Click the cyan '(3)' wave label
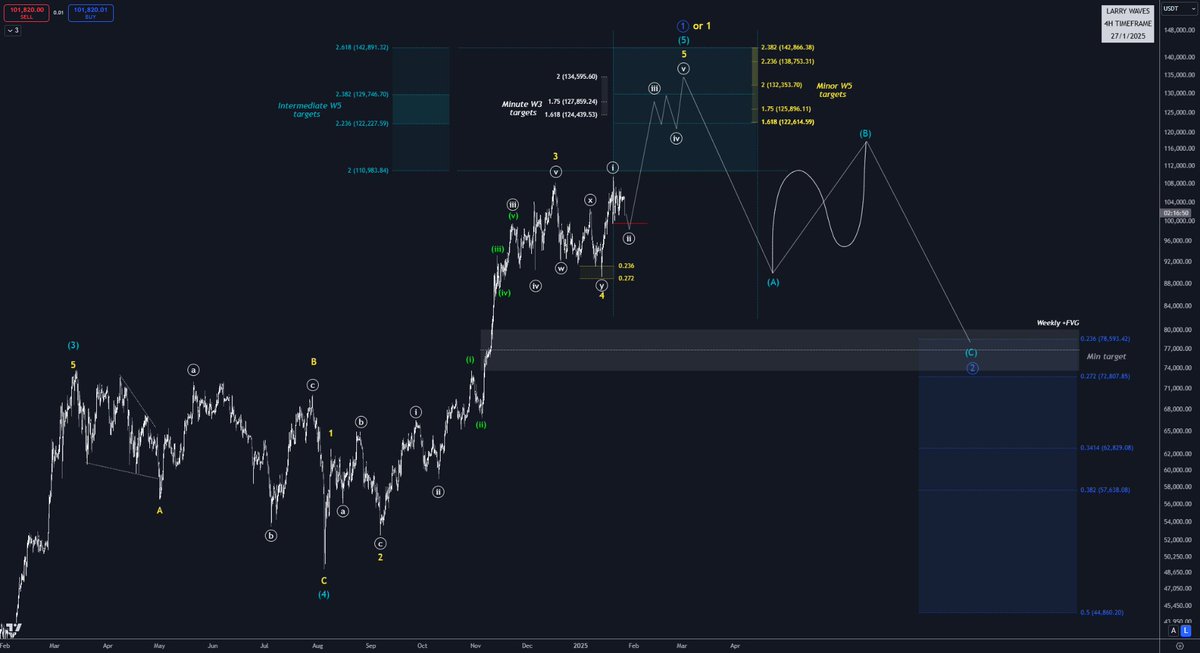This screenshot has width=1200, height=653. [x=73, y=345]
